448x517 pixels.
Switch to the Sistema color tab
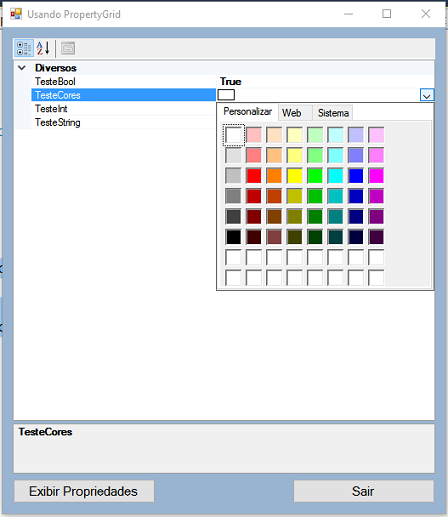[333, 113]
